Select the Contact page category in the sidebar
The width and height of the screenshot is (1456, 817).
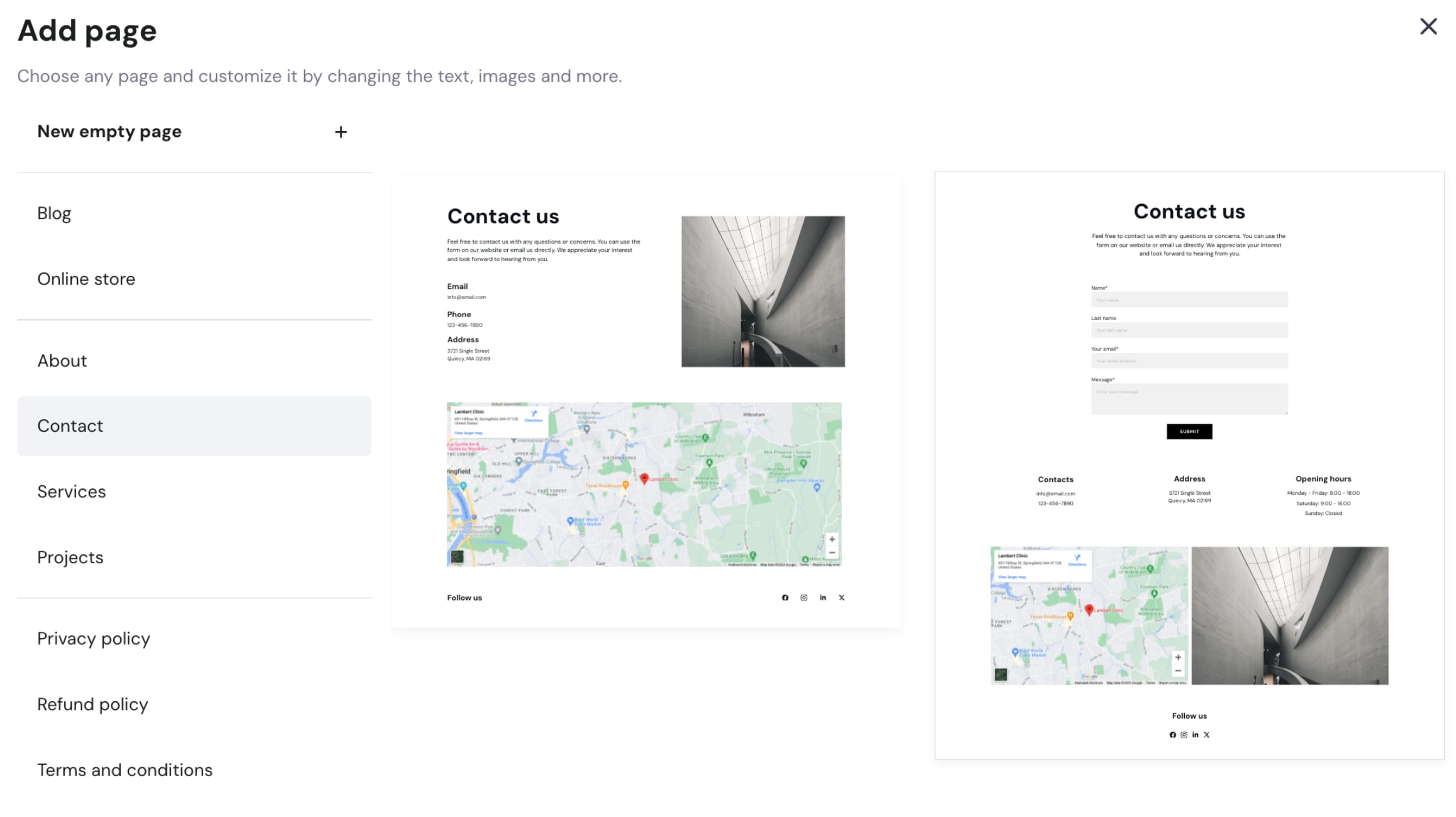tap(70, 425)
